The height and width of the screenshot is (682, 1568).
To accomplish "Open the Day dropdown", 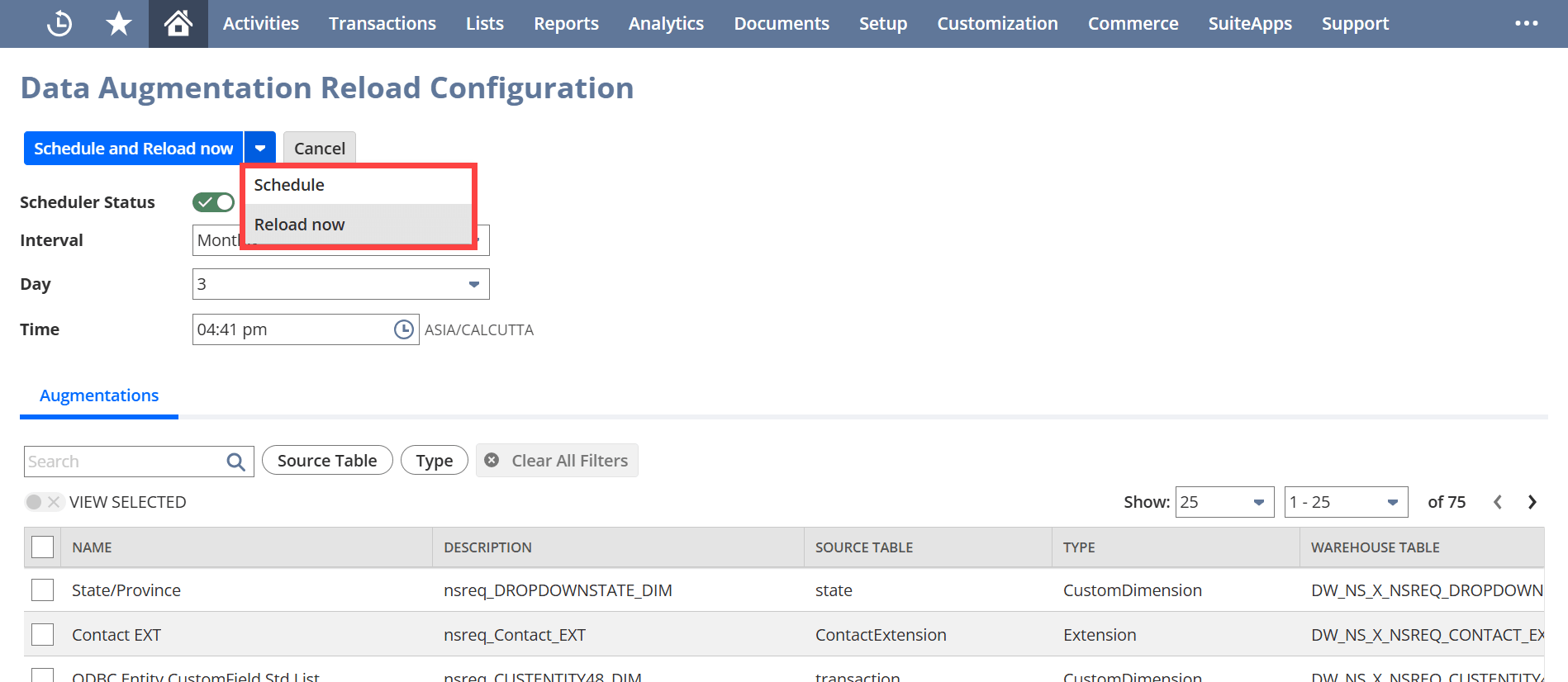I will coord(340,284).
